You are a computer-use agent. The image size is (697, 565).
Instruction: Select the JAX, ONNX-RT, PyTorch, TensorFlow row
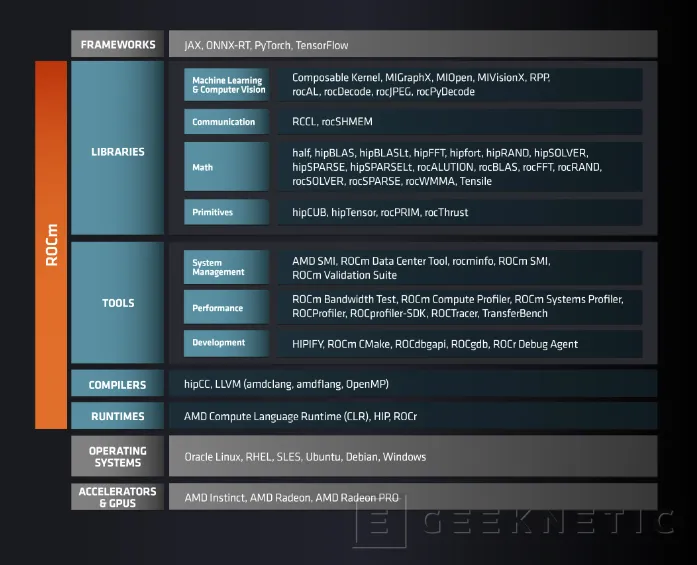click(x=413, y=44)
